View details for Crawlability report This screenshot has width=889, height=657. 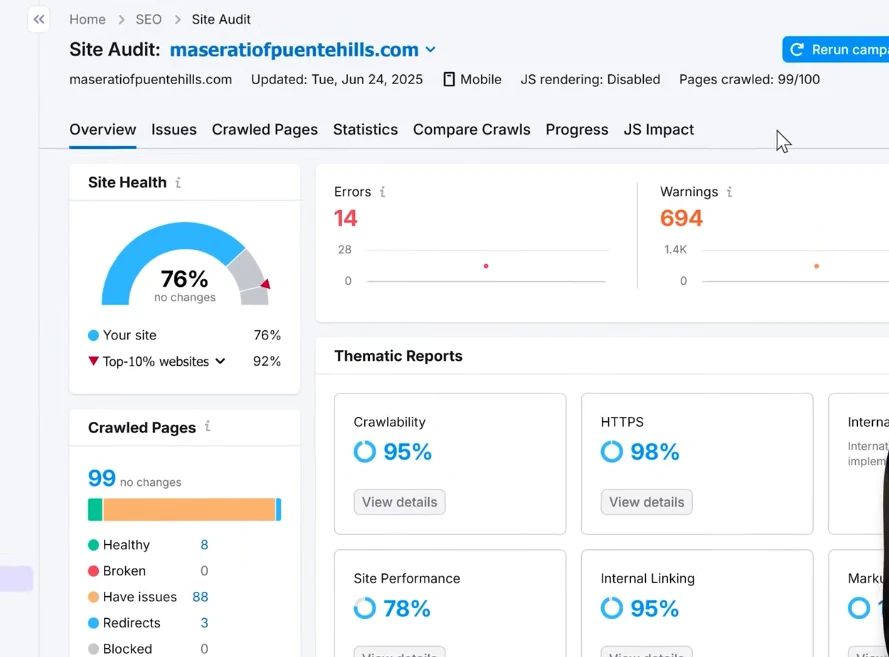[400, 502]
